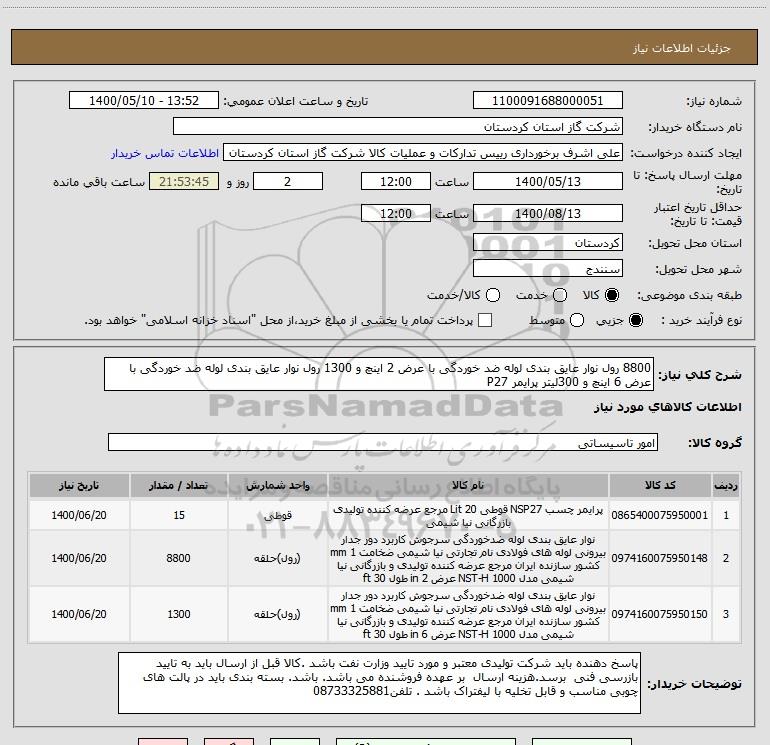
Task: Click the remaining days field showing 2
Action: [x=288, y=181]
